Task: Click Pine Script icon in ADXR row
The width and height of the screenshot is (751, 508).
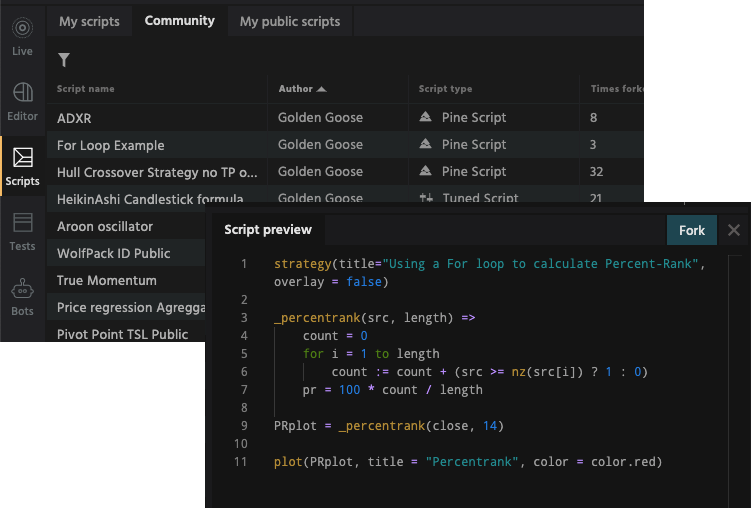Action: pos(425,117)
